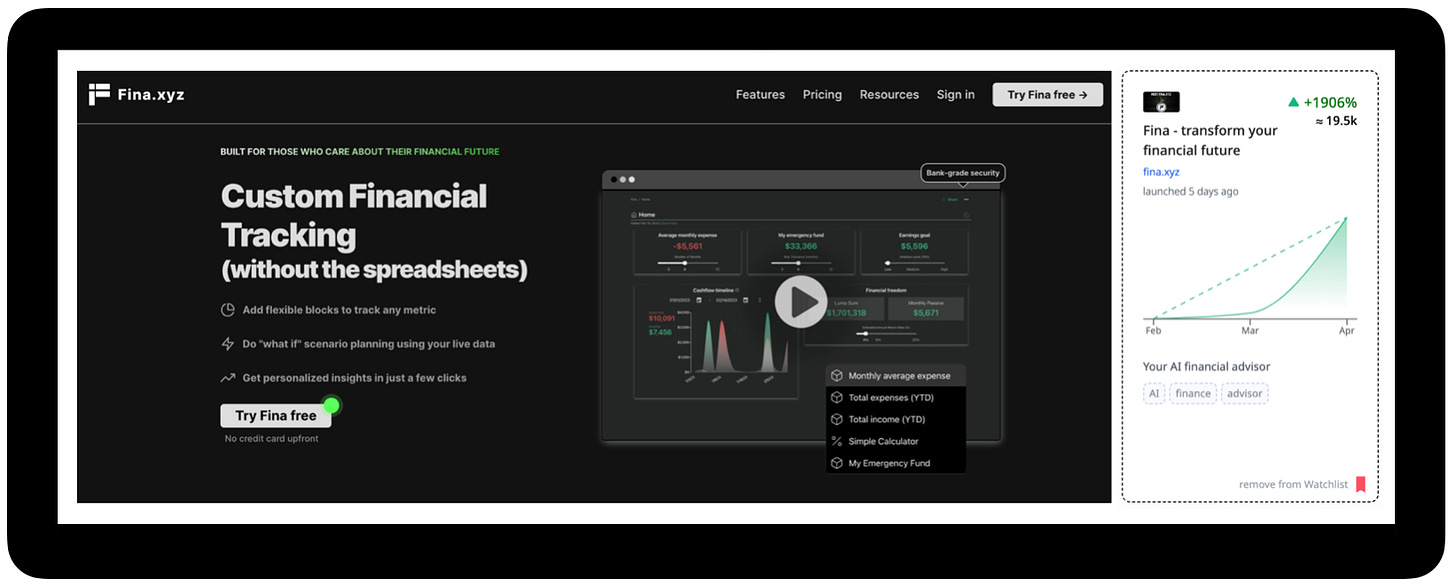This screenshot has width=1456, height=587.
Task: Click Fina product thumbnail in watchlist card
Action: click(1161, 101)
